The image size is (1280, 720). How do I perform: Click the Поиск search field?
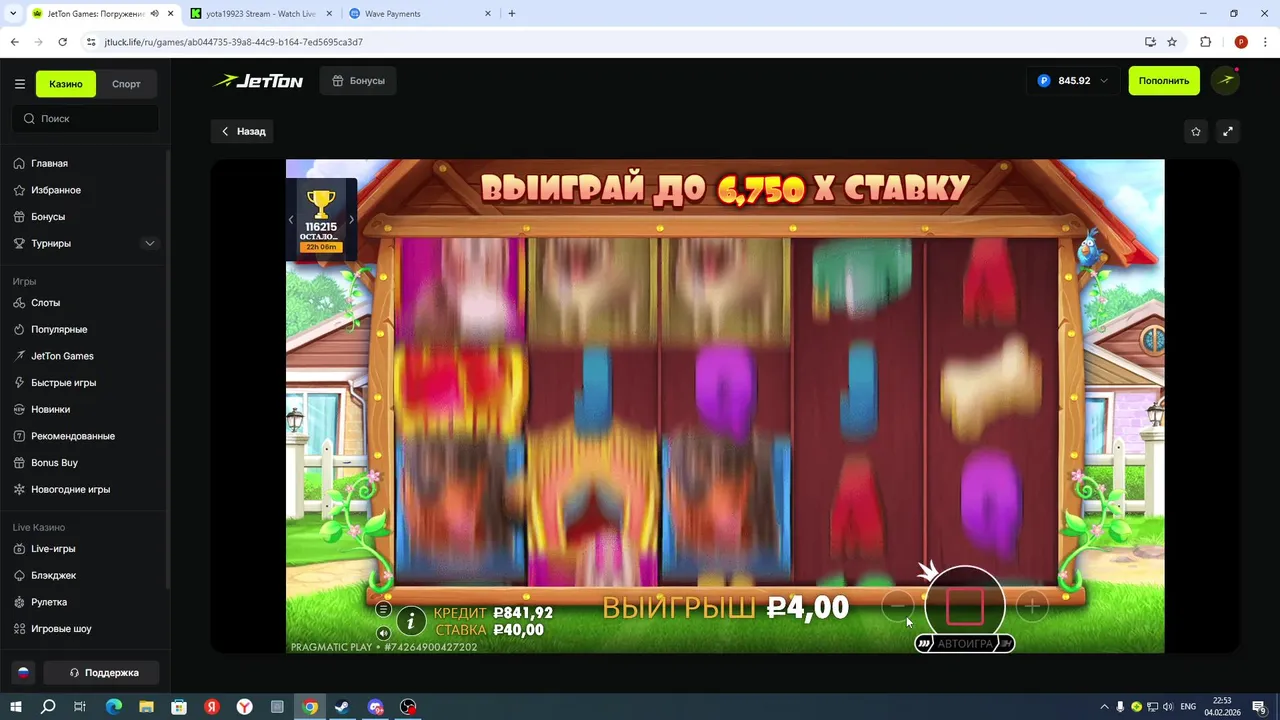[86, 118]
